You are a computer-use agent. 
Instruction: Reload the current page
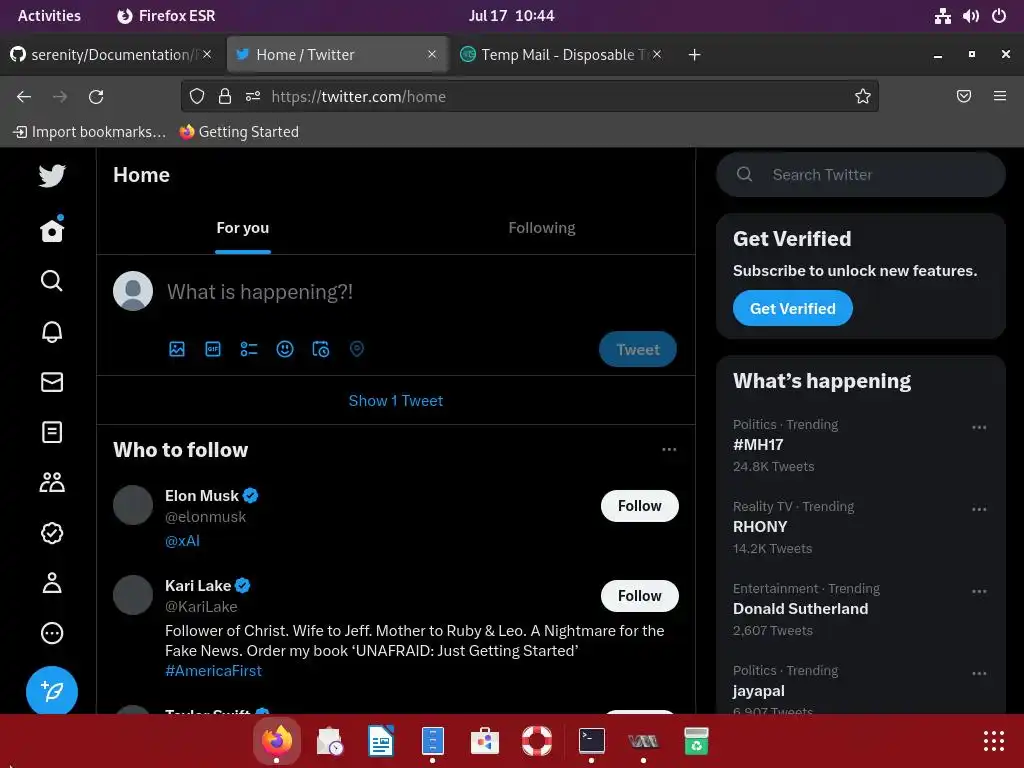tap(96, 97)
